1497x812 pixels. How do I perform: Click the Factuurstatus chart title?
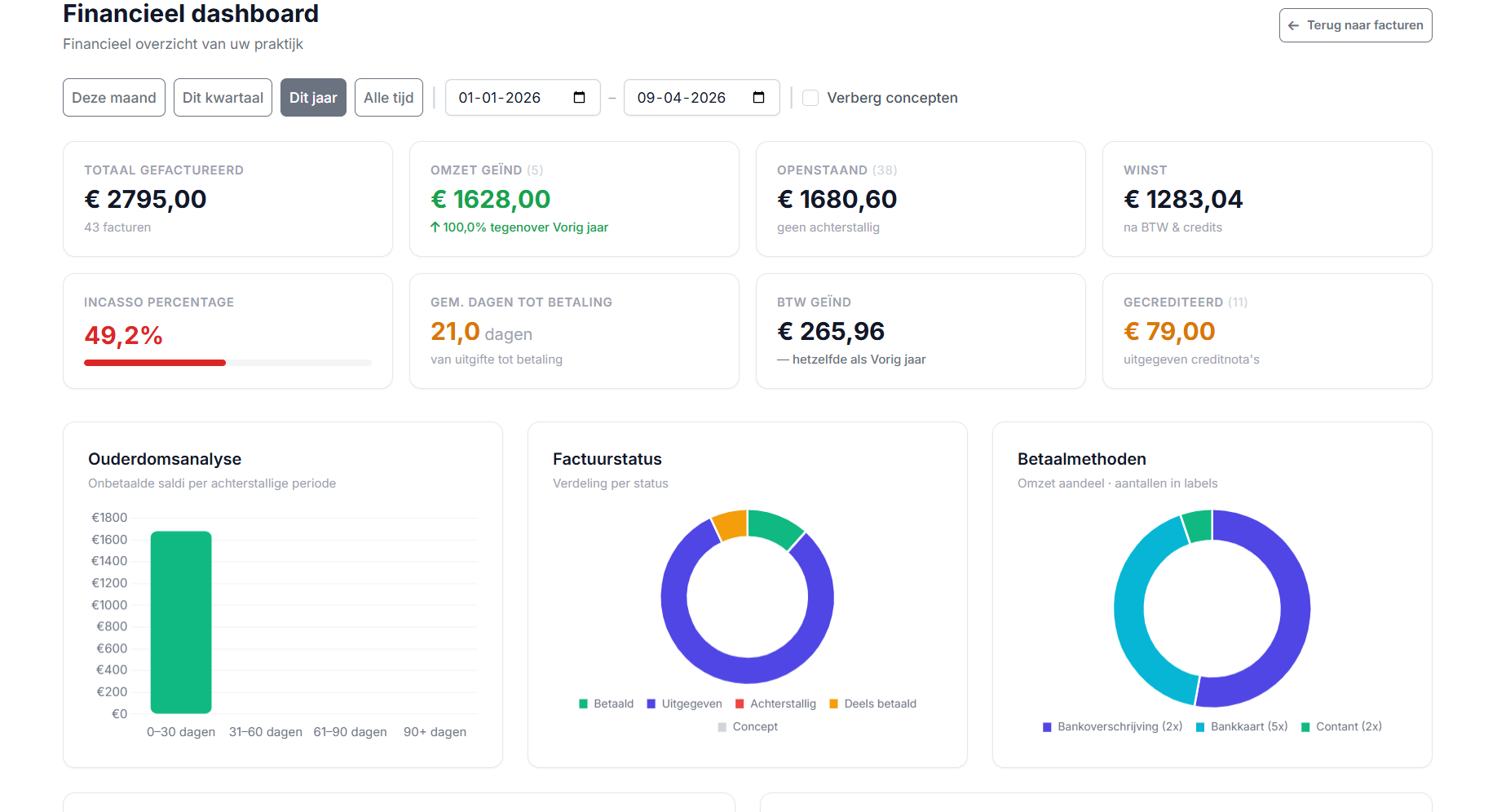tap(607, 459)
